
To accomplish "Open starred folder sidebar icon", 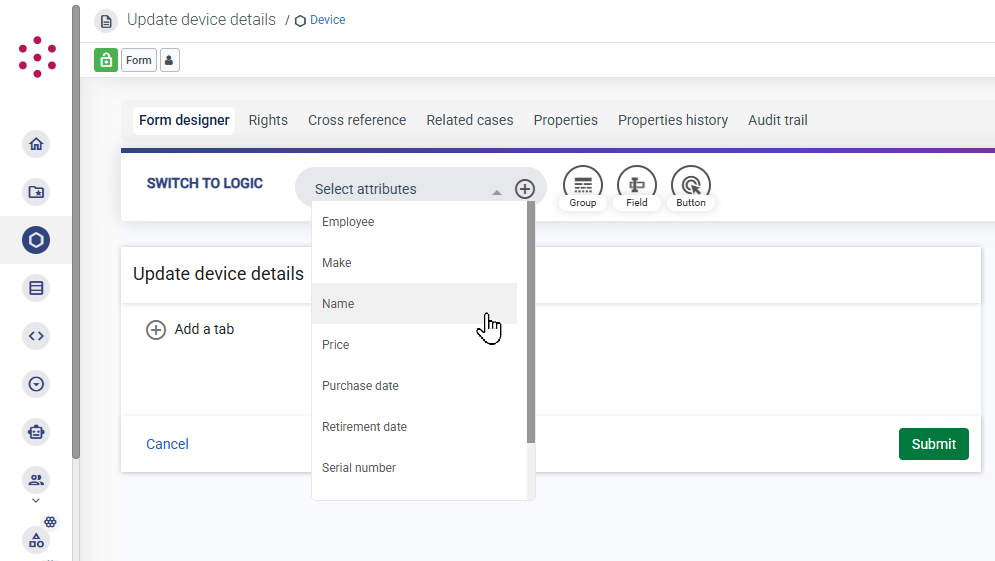I will [36, 192].
